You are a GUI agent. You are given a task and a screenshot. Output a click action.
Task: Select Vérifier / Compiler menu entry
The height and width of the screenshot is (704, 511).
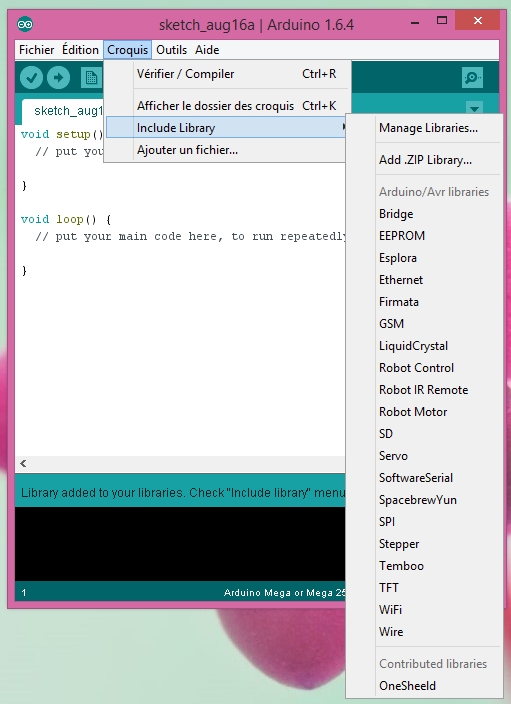pos(227,74)
